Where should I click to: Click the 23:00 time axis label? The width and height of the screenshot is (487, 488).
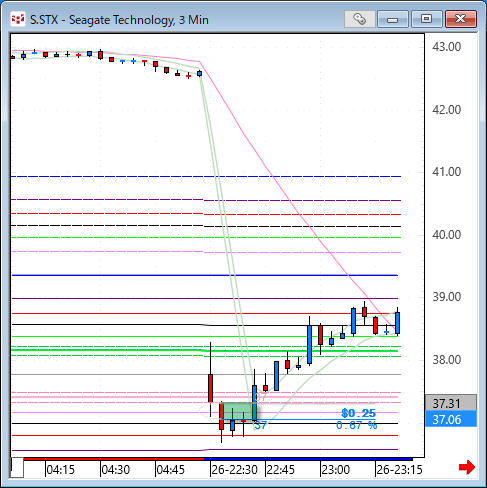336,470
